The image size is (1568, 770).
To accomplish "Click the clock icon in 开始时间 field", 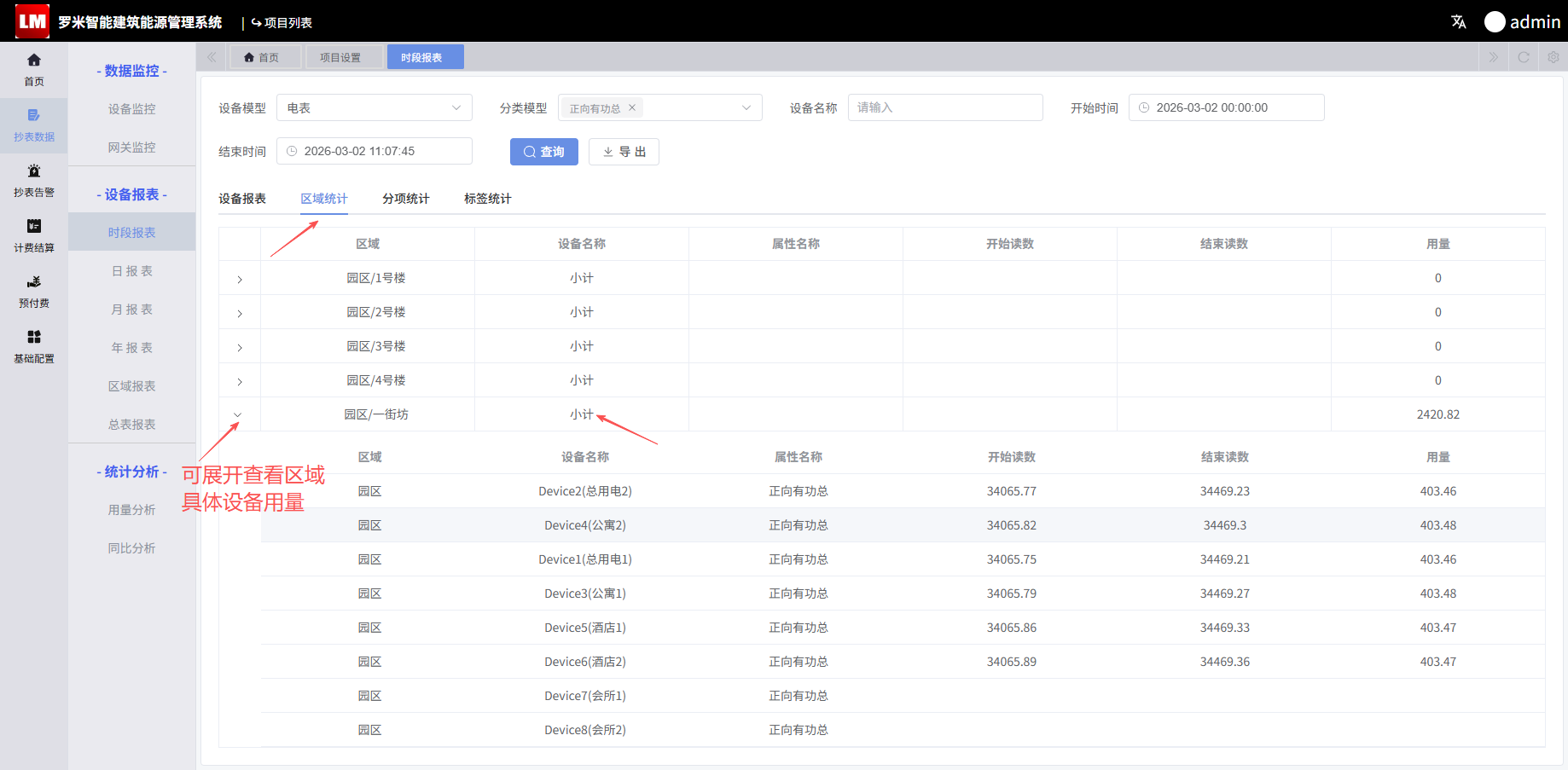I will pos(1144,107).
